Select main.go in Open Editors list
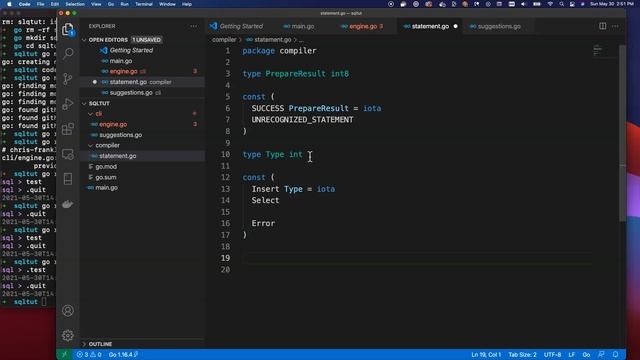This screenshot has width=640, height=360. click(x=142, y=61)
